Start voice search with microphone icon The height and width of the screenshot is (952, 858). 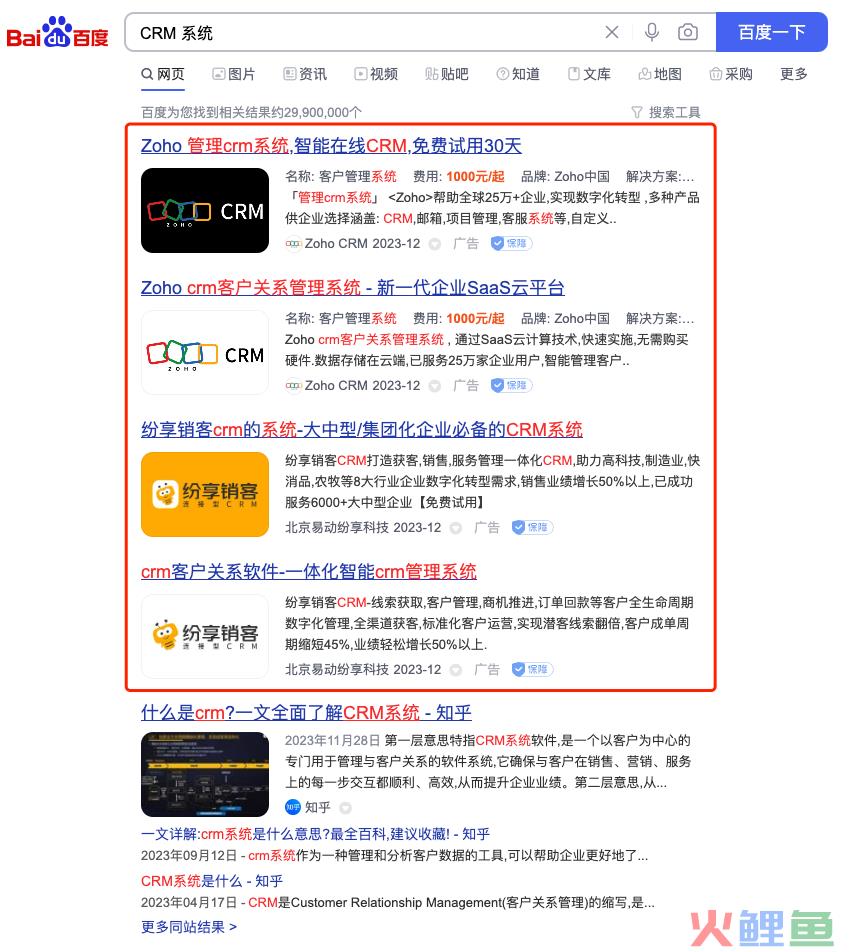(652, 32)
